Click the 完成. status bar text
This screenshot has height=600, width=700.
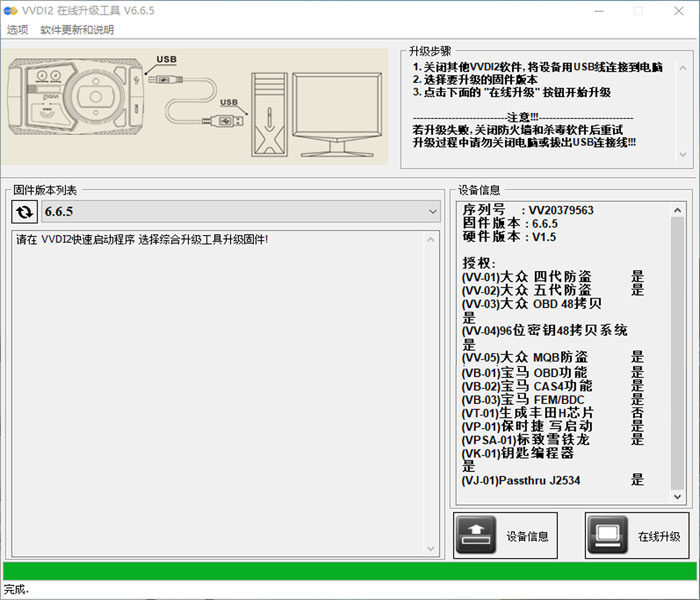pyautogui.click(x=16, y=590)
